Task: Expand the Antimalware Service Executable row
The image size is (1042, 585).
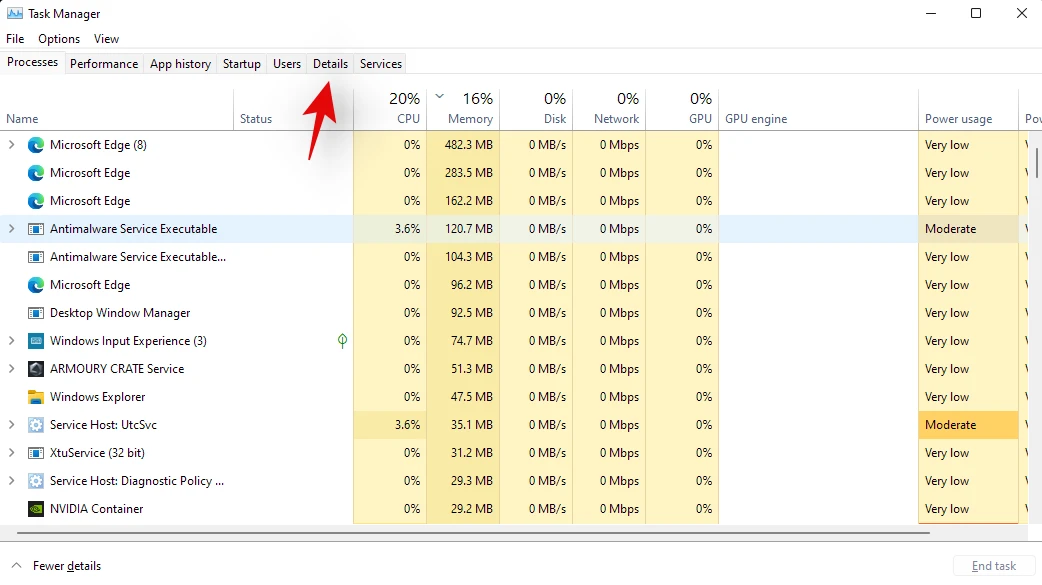Action: [12, 229]
